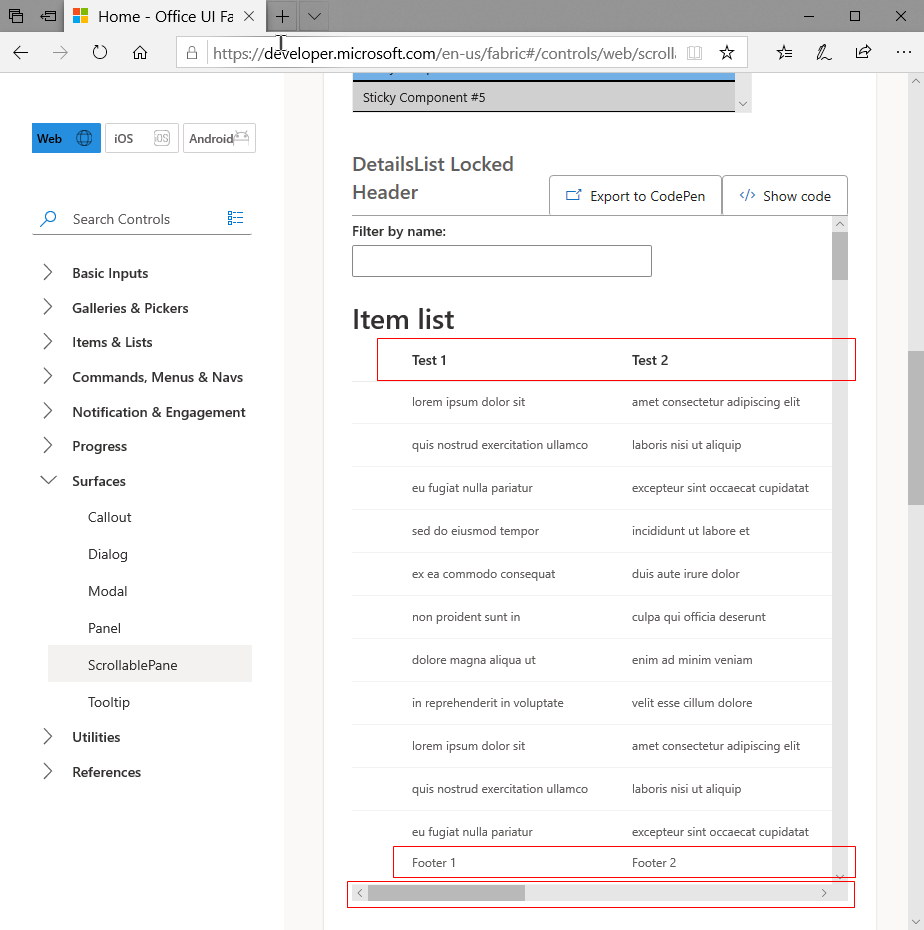The image size is (924, 930).
Task: Open the browser settings menu via the ellipsis
Action: tap(903, 52)
